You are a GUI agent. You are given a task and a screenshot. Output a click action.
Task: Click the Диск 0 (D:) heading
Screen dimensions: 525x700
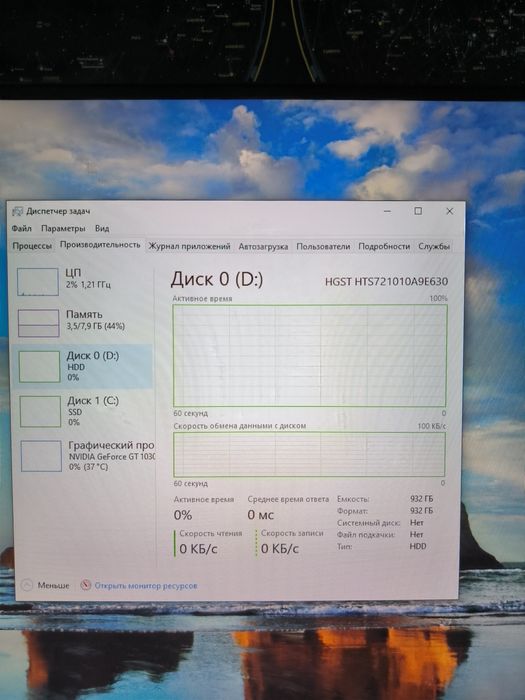click(217, 279)
